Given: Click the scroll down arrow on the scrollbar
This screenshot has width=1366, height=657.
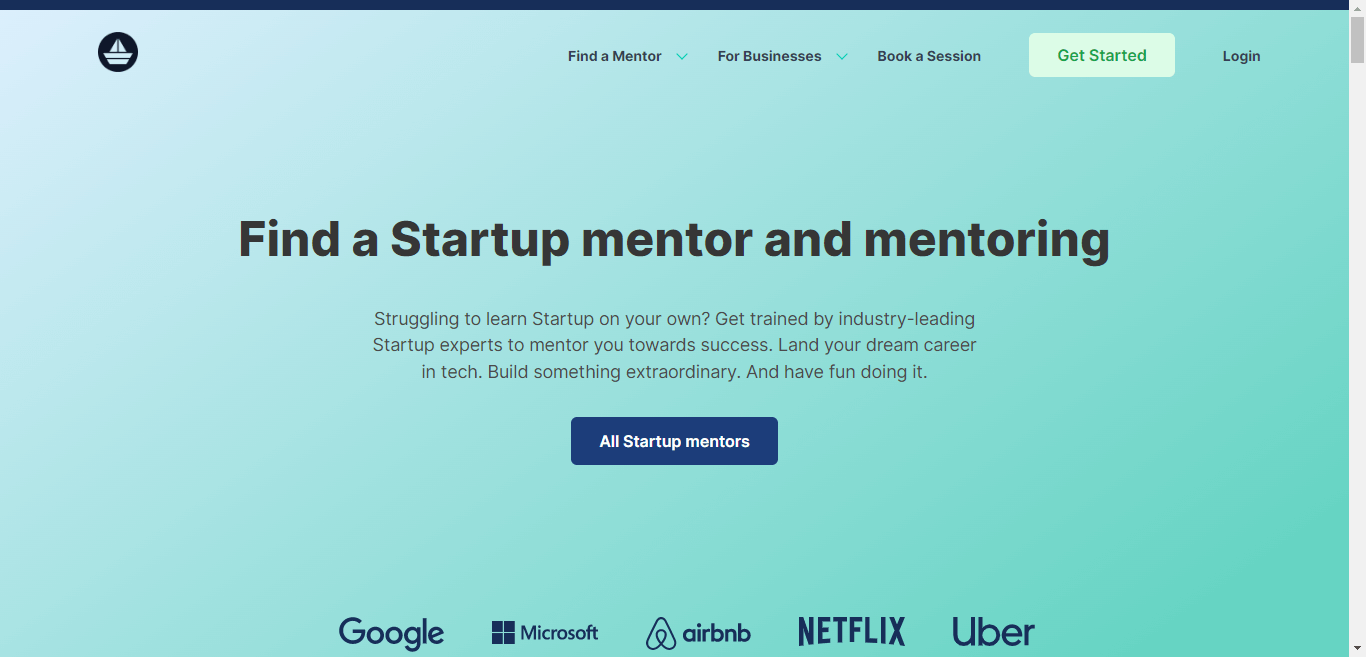Looking at the screenshot, I should point(1358,649).
